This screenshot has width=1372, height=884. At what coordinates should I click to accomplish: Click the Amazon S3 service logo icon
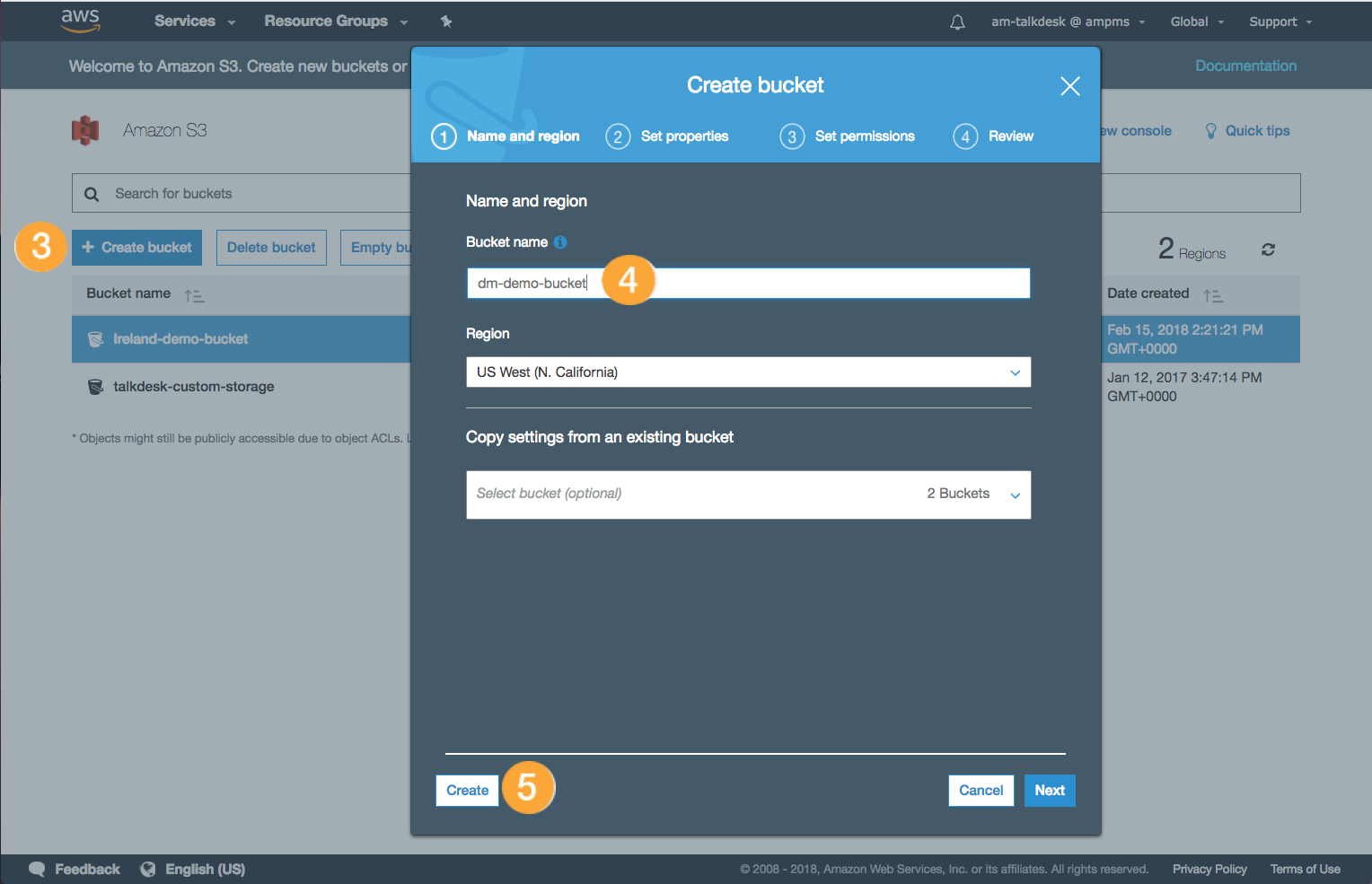coord(85,130)
